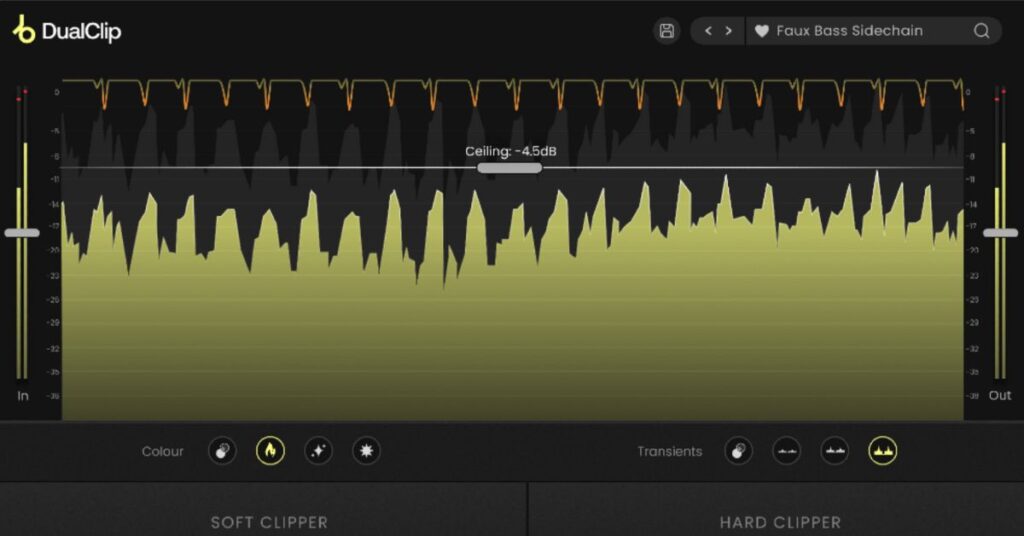
Task: Open preset search with magnifier icon
Action: [x=982, y=31]
